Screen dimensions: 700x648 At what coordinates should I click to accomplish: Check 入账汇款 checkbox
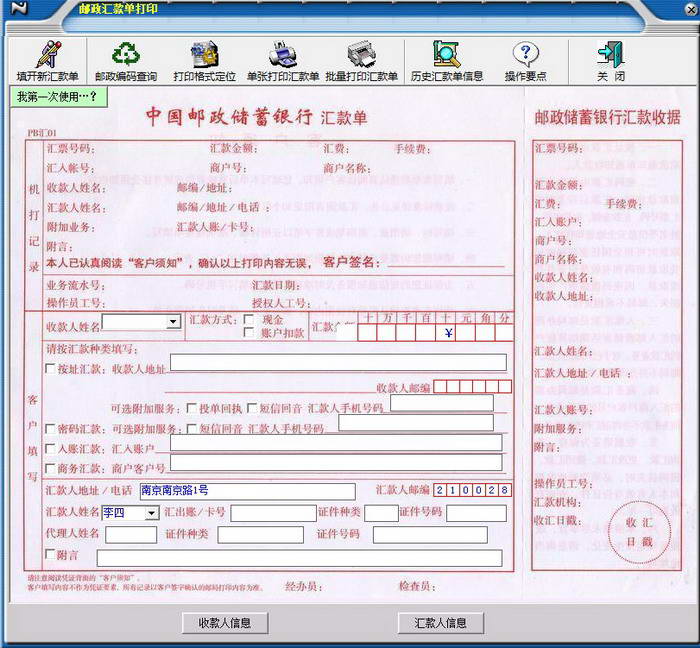[50, 449]
